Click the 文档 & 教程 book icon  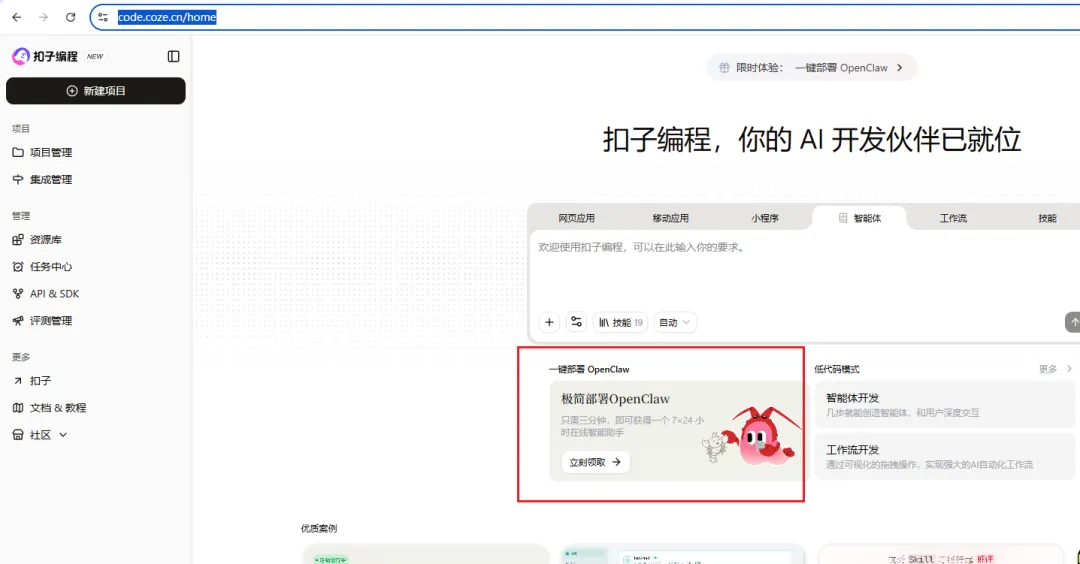[18, 408]
